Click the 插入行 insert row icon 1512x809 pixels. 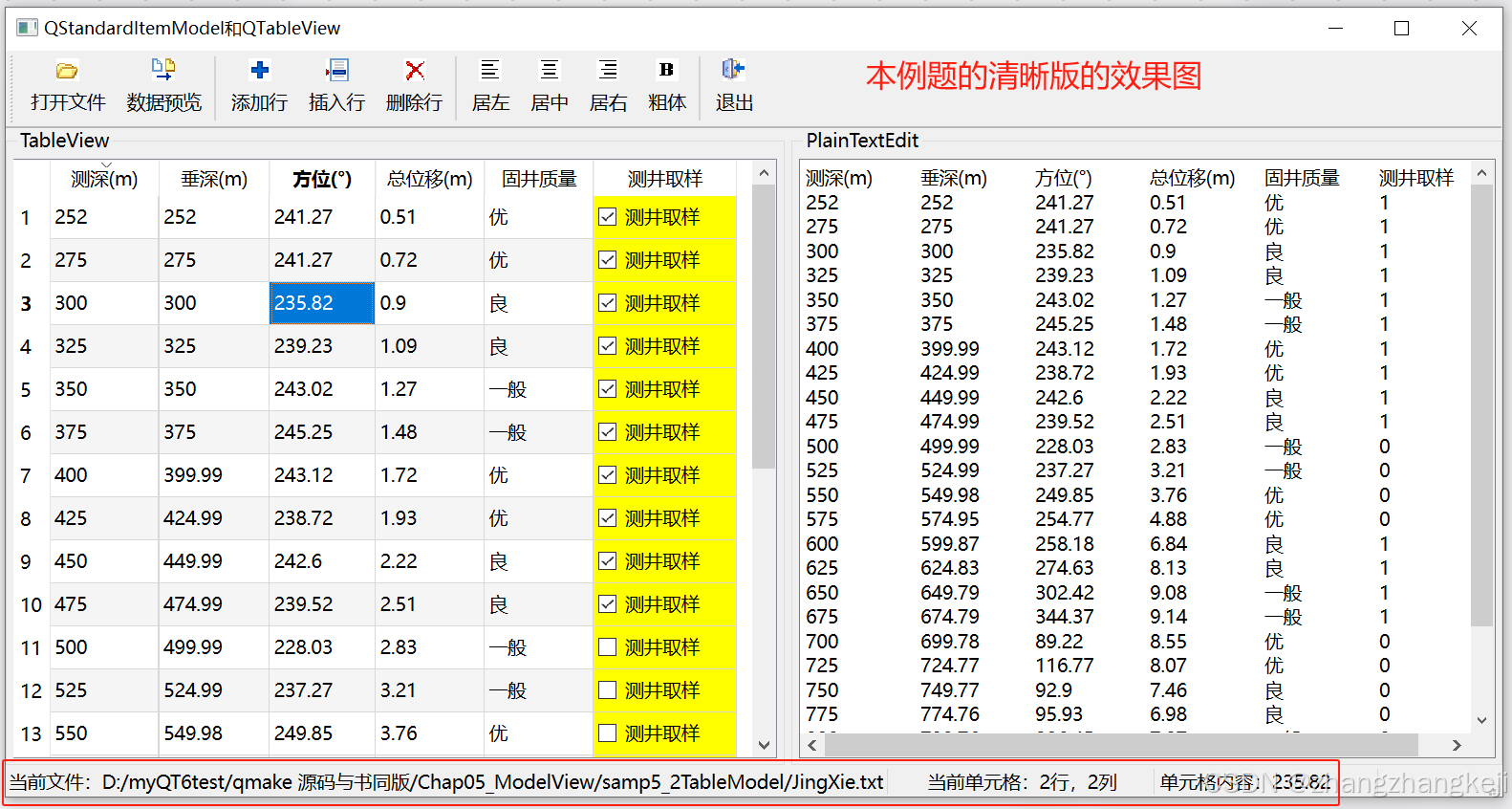point(336,70)
